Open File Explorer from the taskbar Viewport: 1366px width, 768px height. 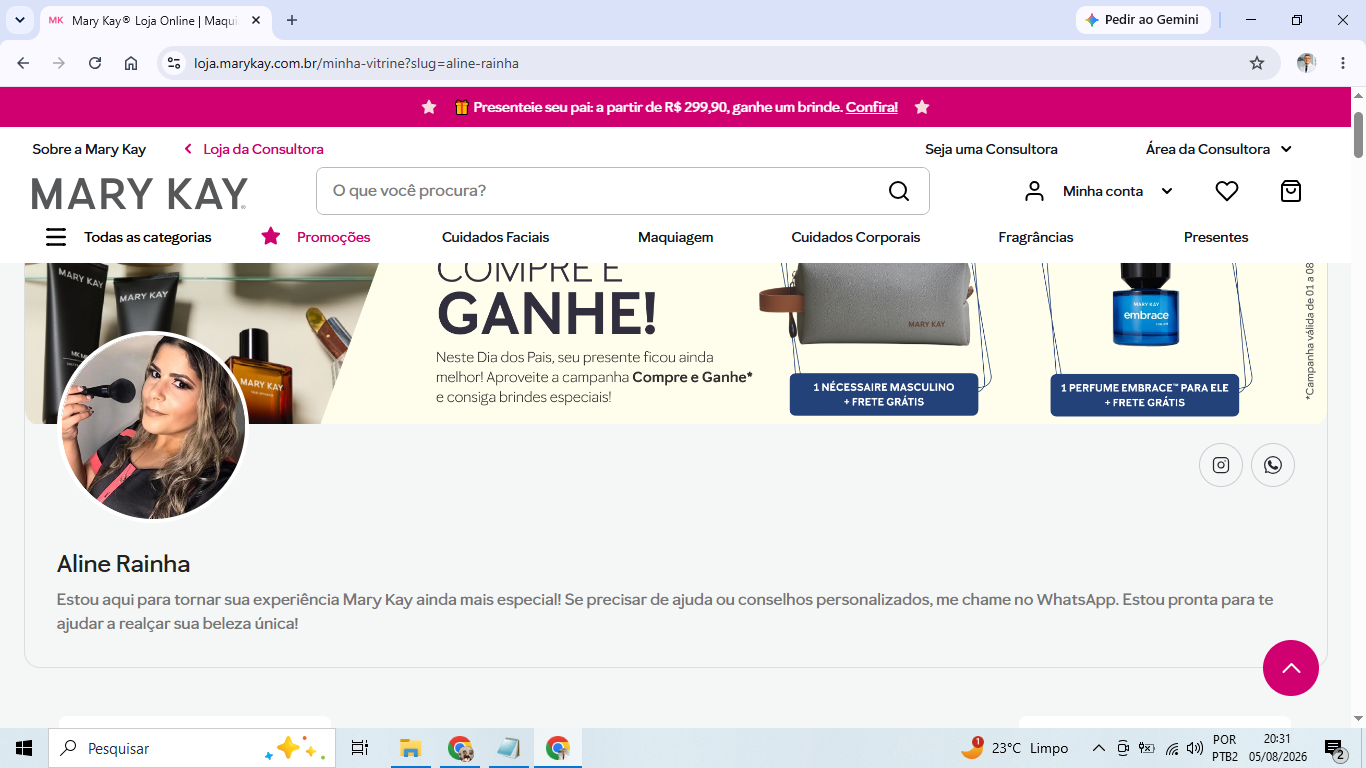coord(410,748)
